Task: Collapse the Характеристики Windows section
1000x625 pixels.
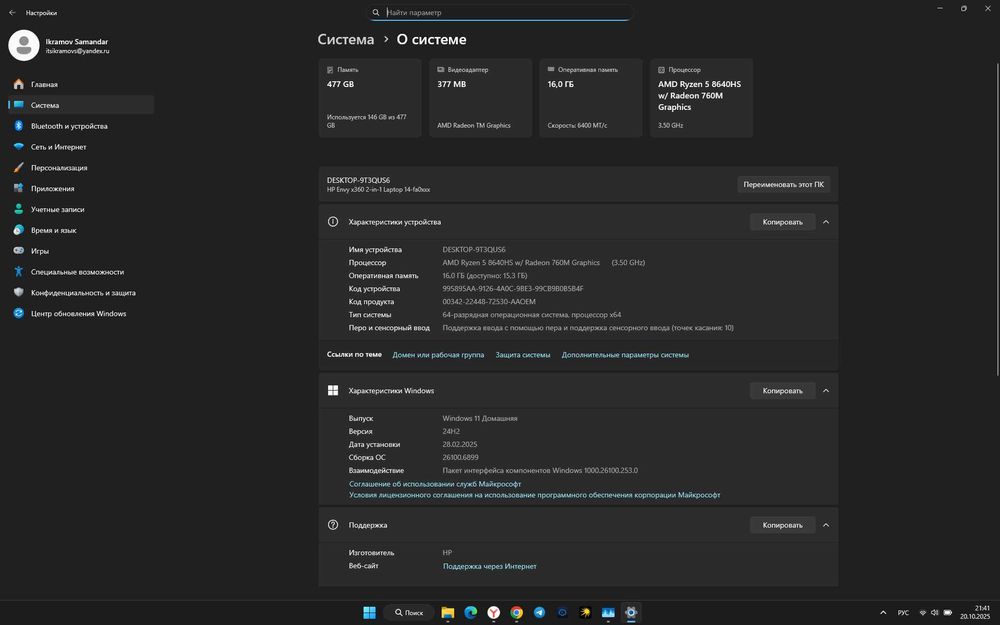Action: point(825,391)
